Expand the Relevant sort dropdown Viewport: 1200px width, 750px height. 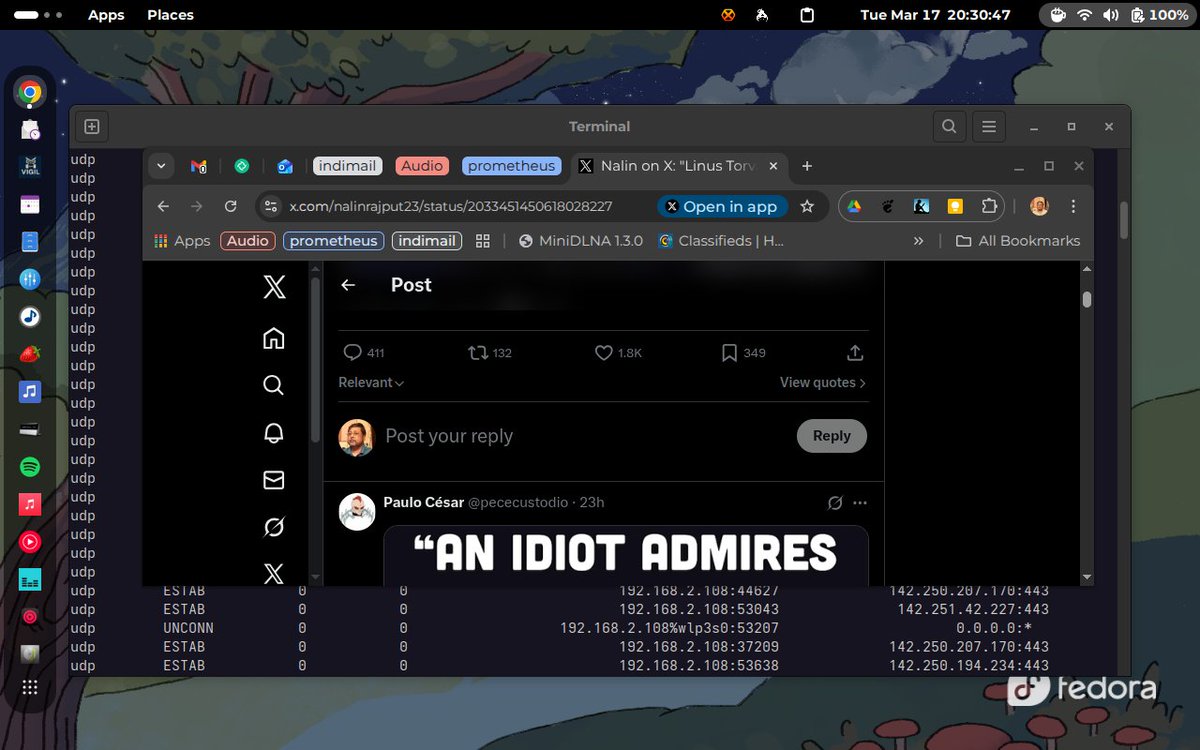(371, 382)
